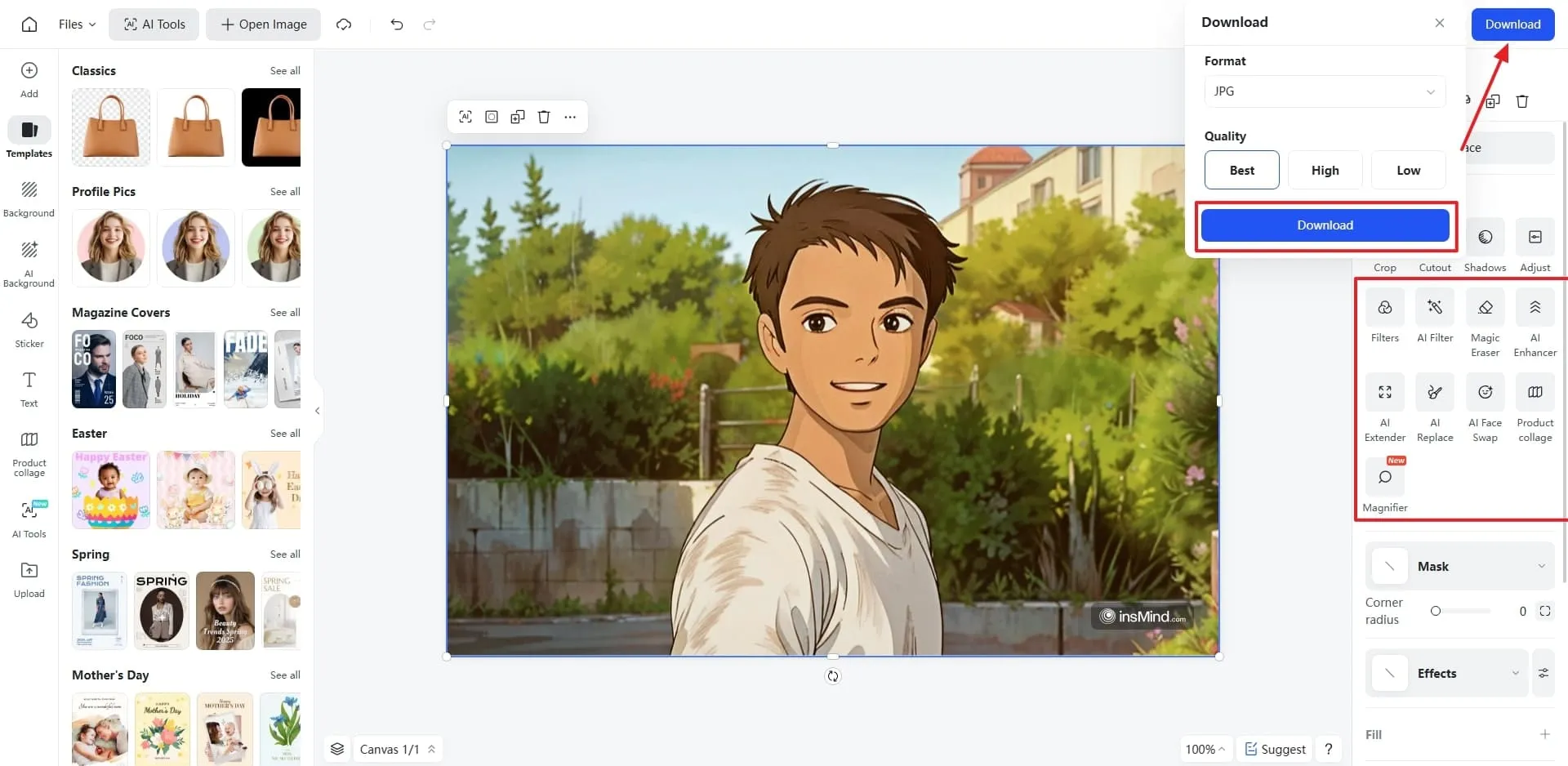
Task: Expand the Effects dropdown
Action: [1515, 674]
